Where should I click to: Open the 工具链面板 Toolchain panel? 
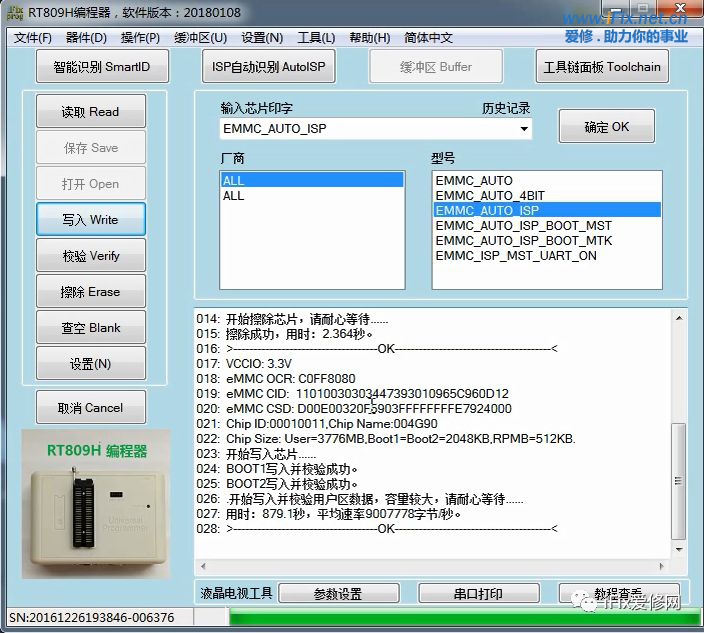(x=602, y=66)
